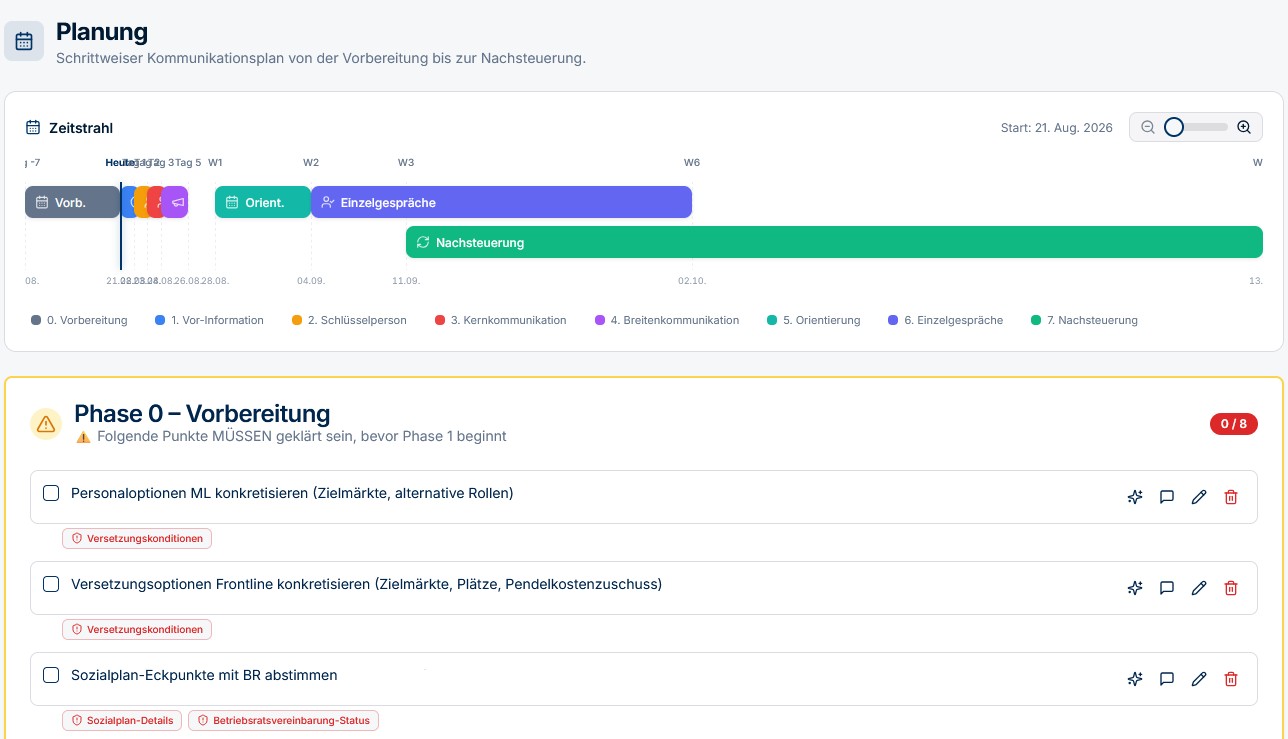Click the W2 week label on timeline
The height and width of the screenshot is (739, 1288).
311,162
